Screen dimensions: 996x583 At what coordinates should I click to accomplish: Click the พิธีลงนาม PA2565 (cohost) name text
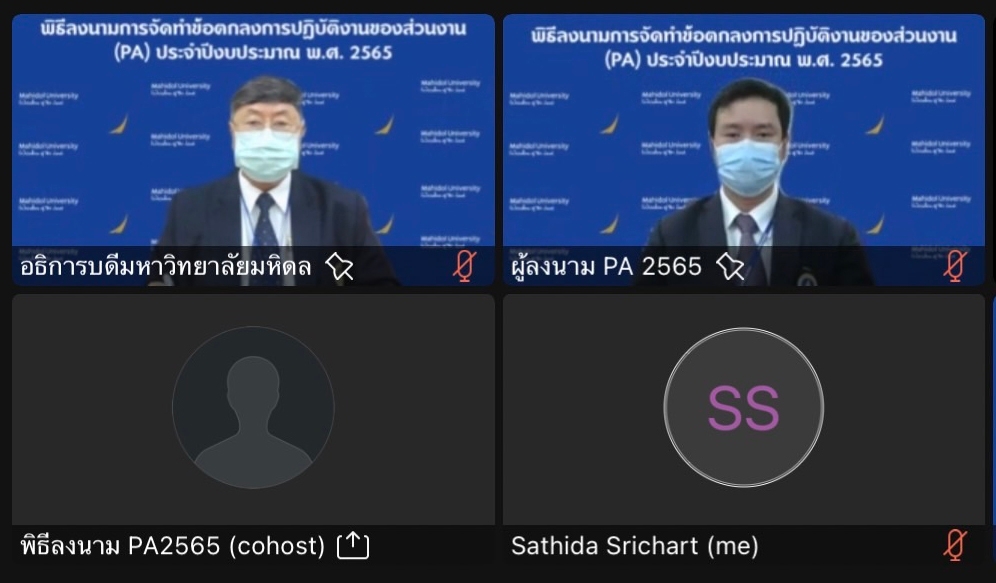[x=173, y=546]
